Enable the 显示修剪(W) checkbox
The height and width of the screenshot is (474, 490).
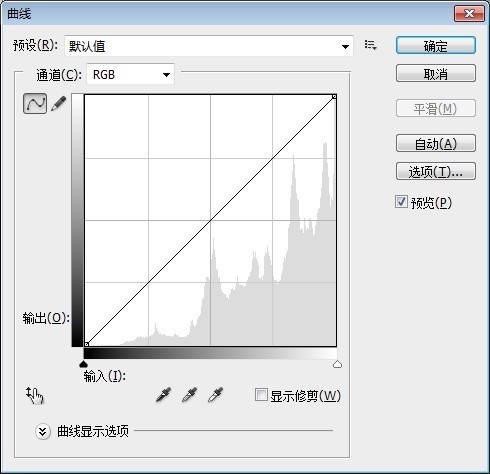pos(261,395)
